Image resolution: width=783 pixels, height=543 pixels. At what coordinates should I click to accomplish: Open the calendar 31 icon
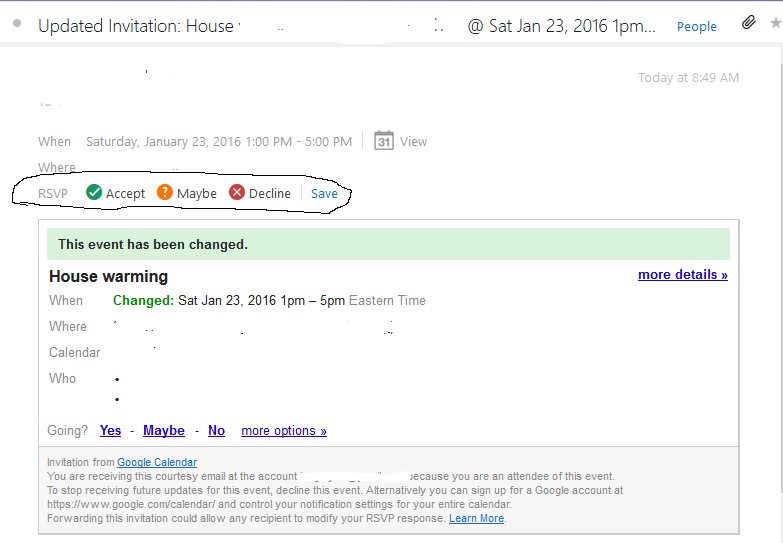[x=384, y=141]
